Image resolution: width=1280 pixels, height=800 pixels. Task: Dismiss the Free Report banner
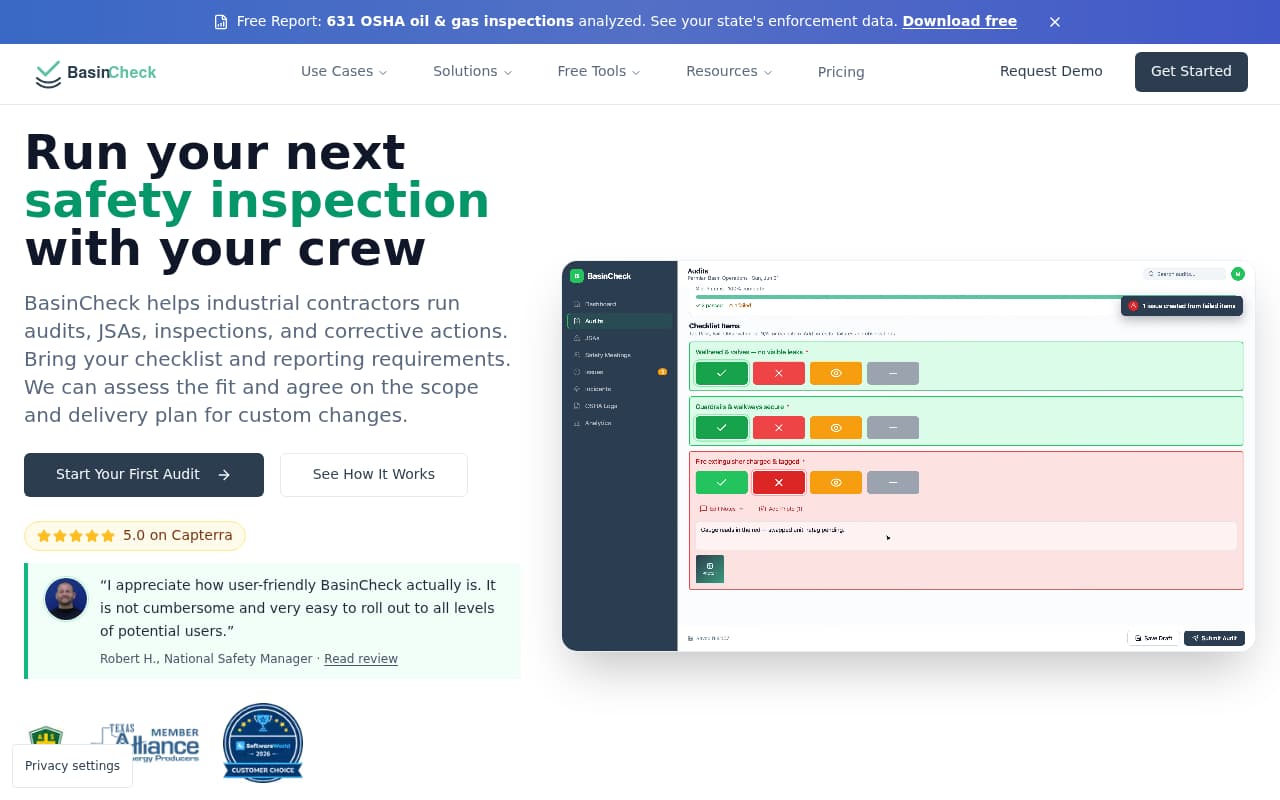click(x=1054, y=22)
